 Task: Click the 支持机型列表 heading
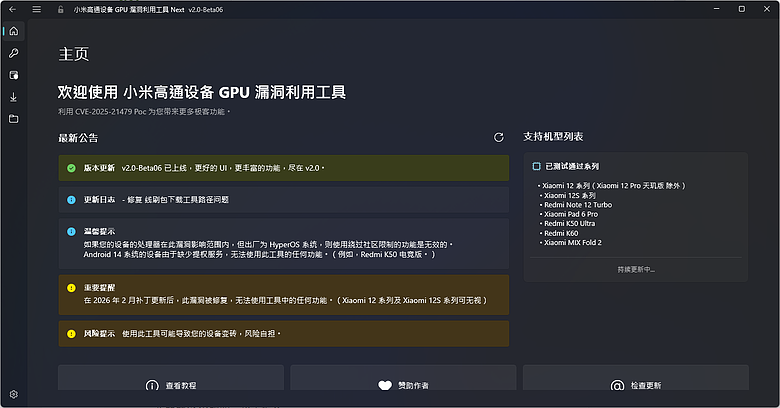click(553, 136)
